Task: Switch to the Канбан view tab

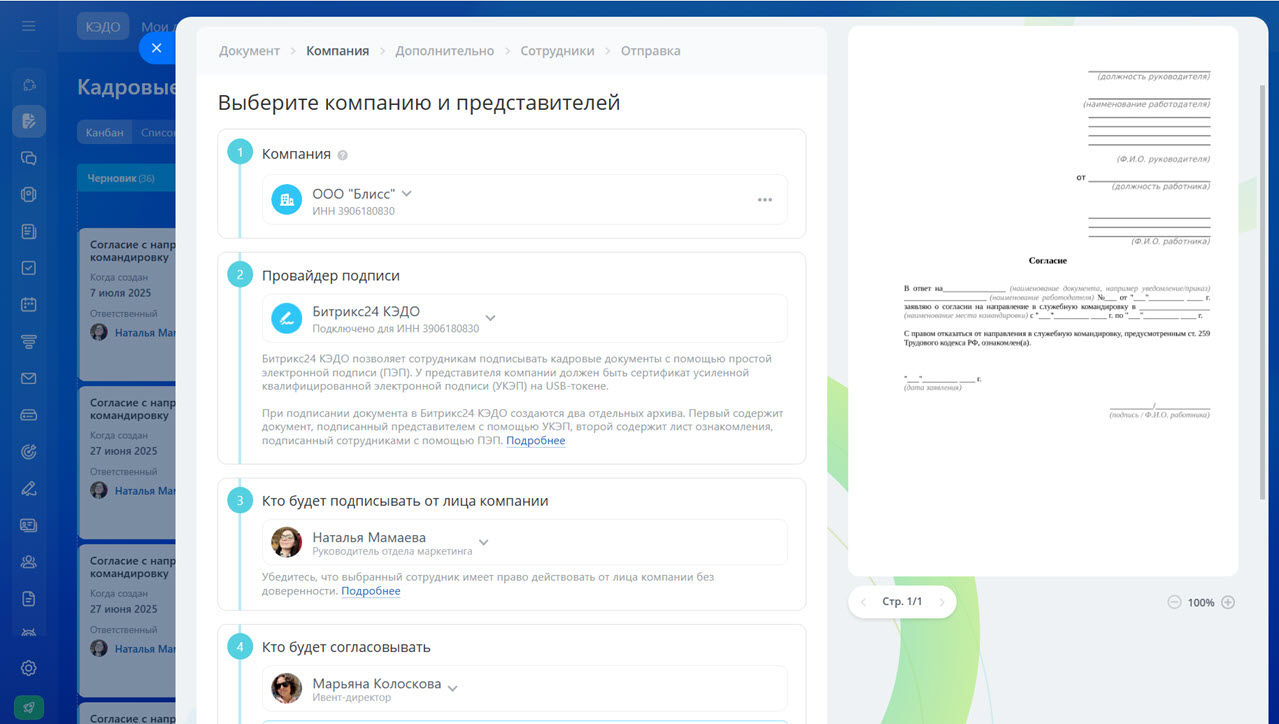Action: click(105, 133)
